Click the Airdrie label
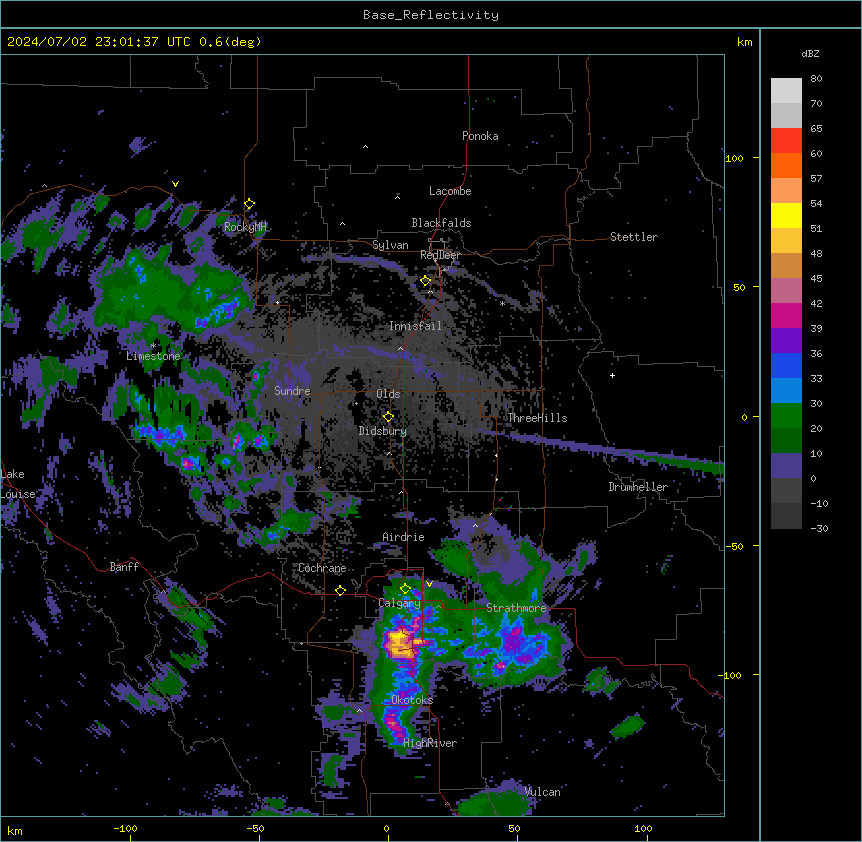Screen dimensions: 862x842 click(x=403, y=537)
